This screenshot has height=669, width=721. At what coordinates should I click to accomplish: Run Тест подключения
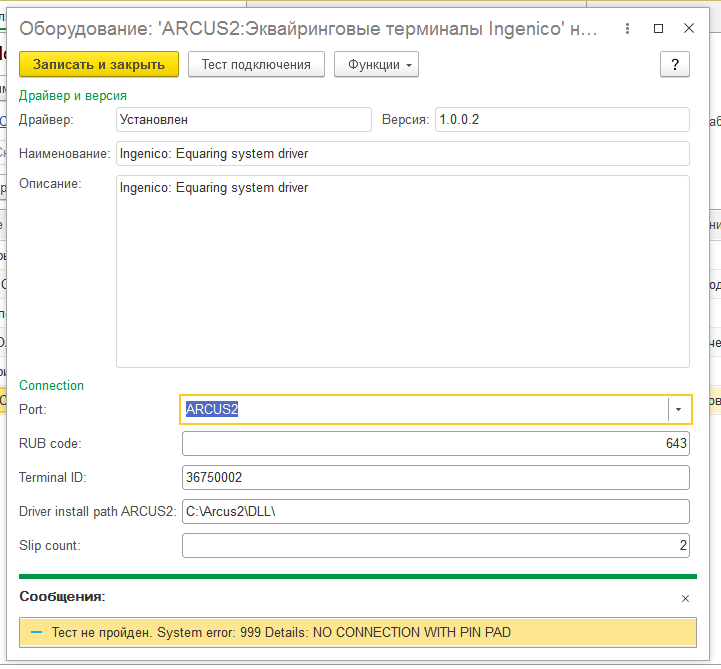(256, 64)
